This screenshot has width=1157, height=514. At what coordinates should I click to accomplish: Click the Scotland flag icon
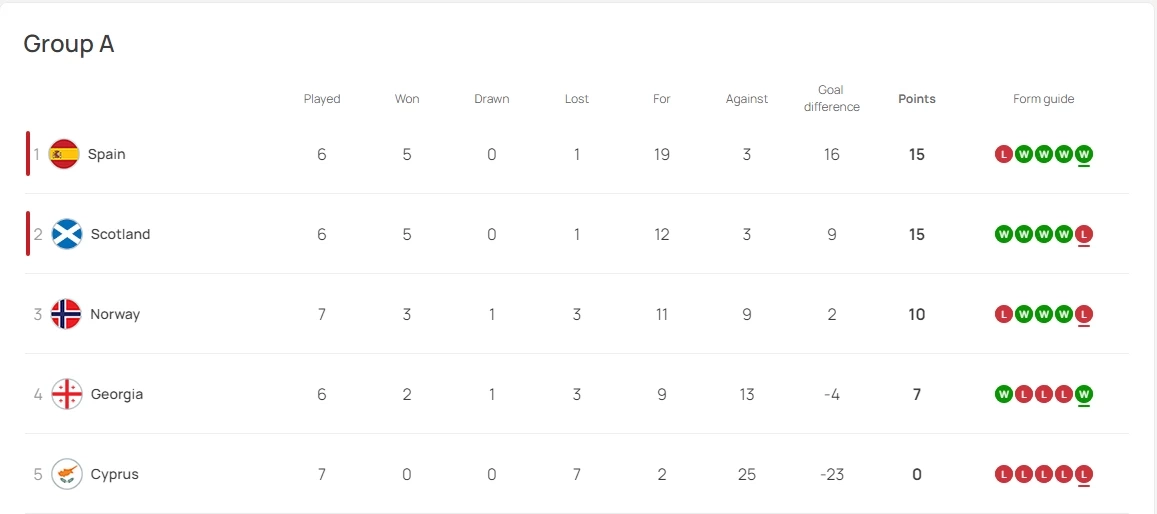(x=66, y=234)
